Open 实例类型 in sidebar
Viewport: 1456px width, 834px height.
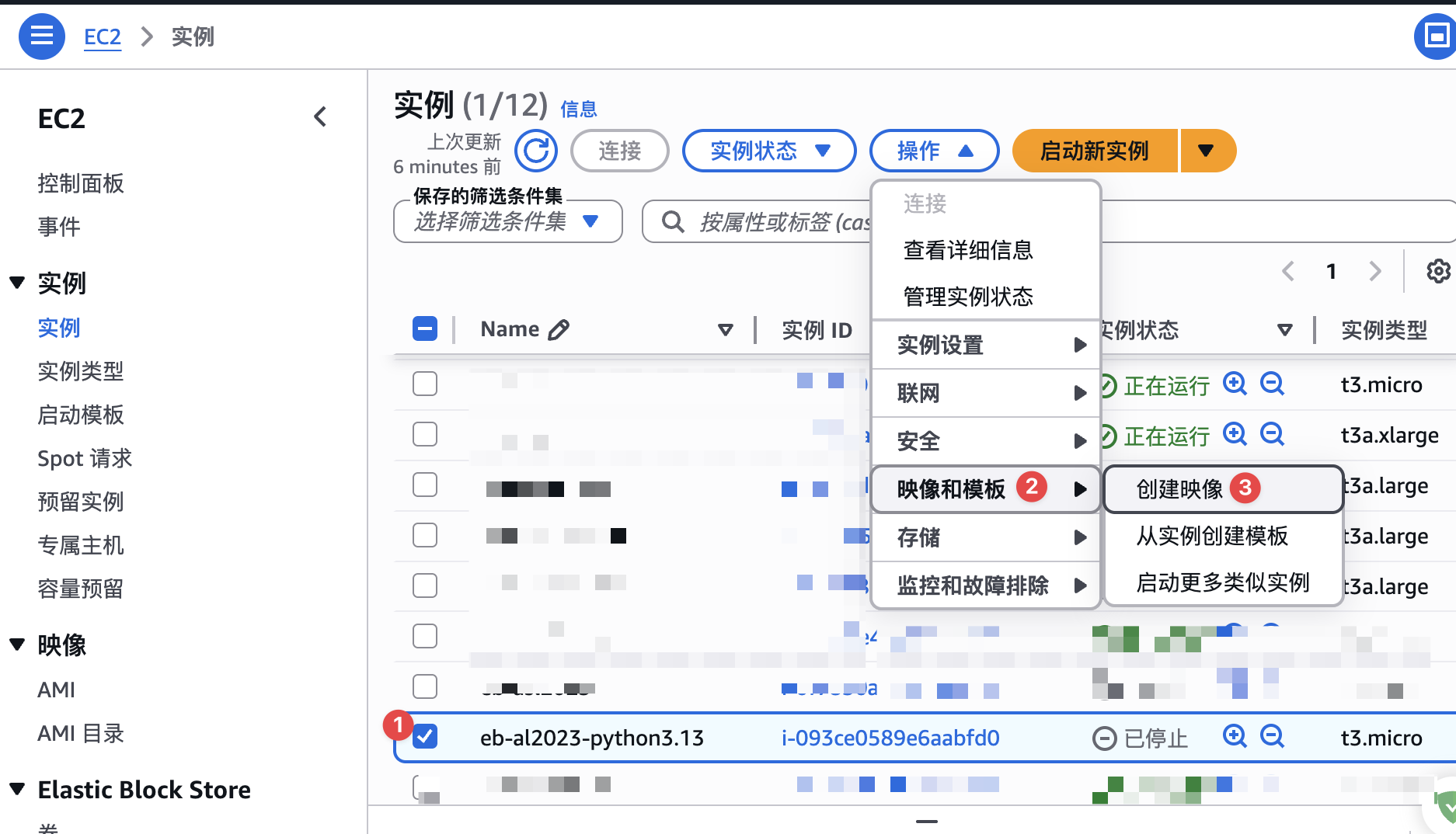(81, 371)
